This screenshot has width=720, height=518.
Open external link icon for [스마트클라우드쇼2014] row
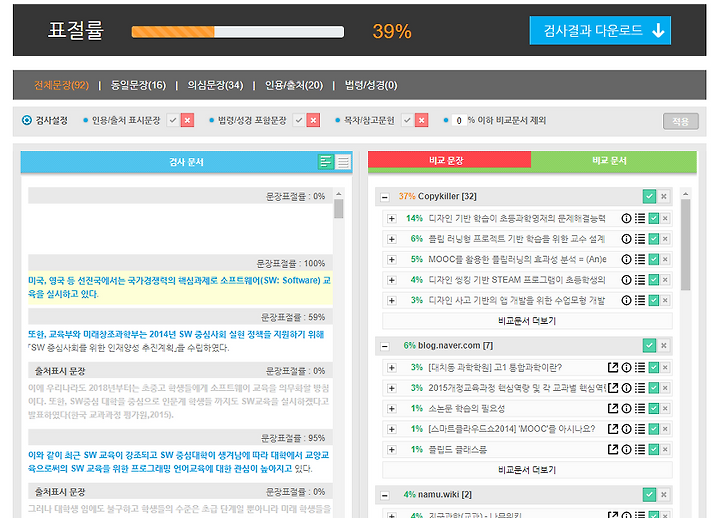pyautogui.click(x=613, y=429)
